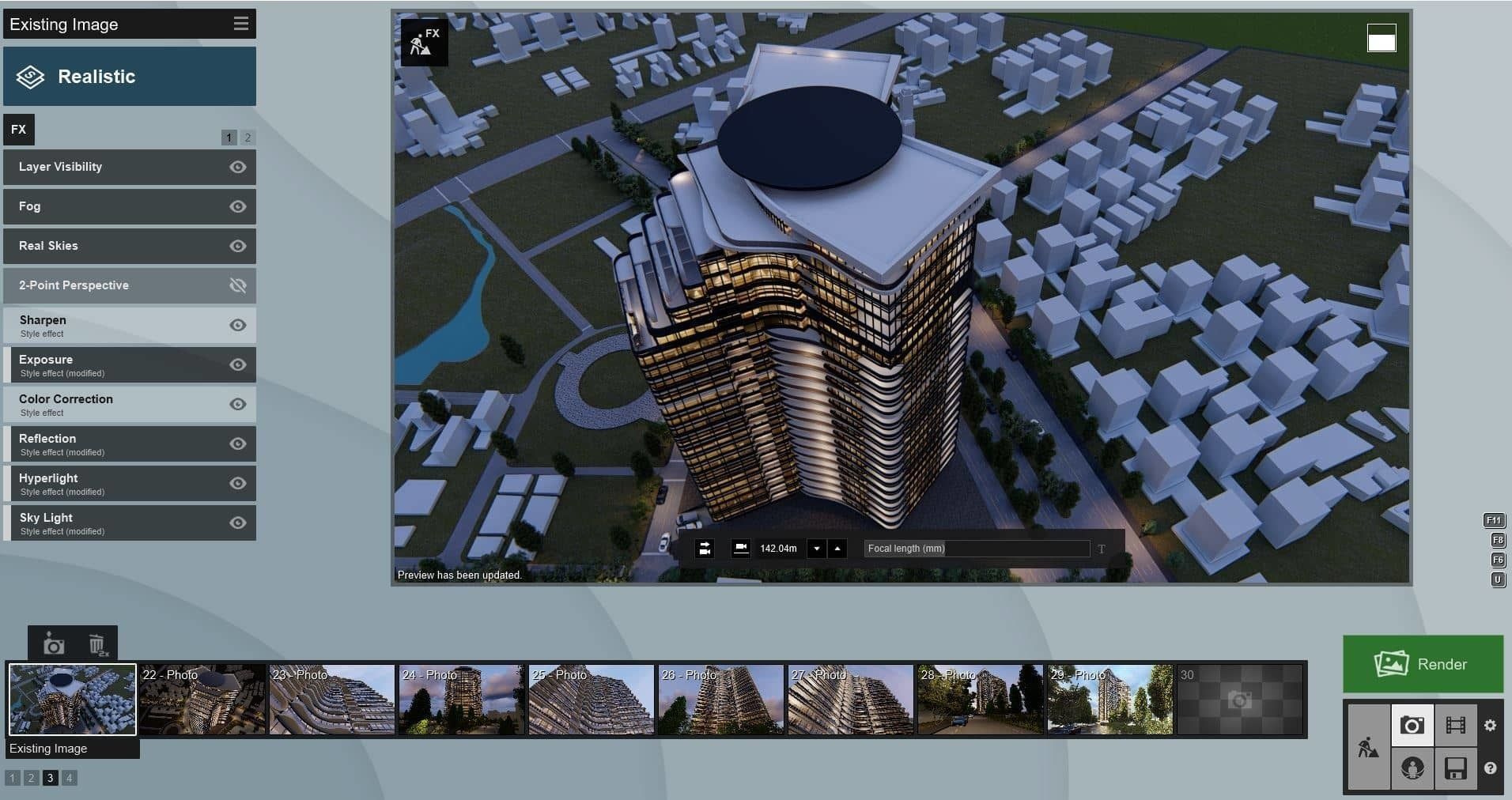Select the 26 - Photo thumbnail
The image size is (1512, 800).
(x=721, y=700)
